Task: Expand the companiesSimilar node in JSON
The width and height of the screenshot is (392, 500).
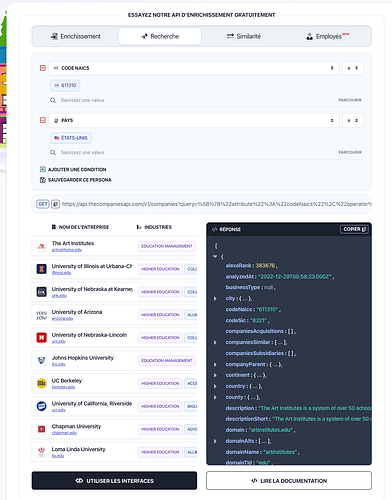Action: point(215,342)
